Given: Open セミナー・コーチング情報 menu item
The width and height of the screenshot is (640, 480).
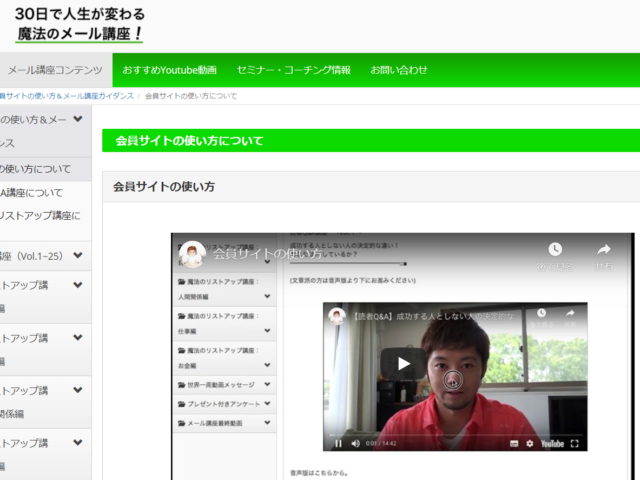Looking at the screenshot, I should click(x=293, y=70).
